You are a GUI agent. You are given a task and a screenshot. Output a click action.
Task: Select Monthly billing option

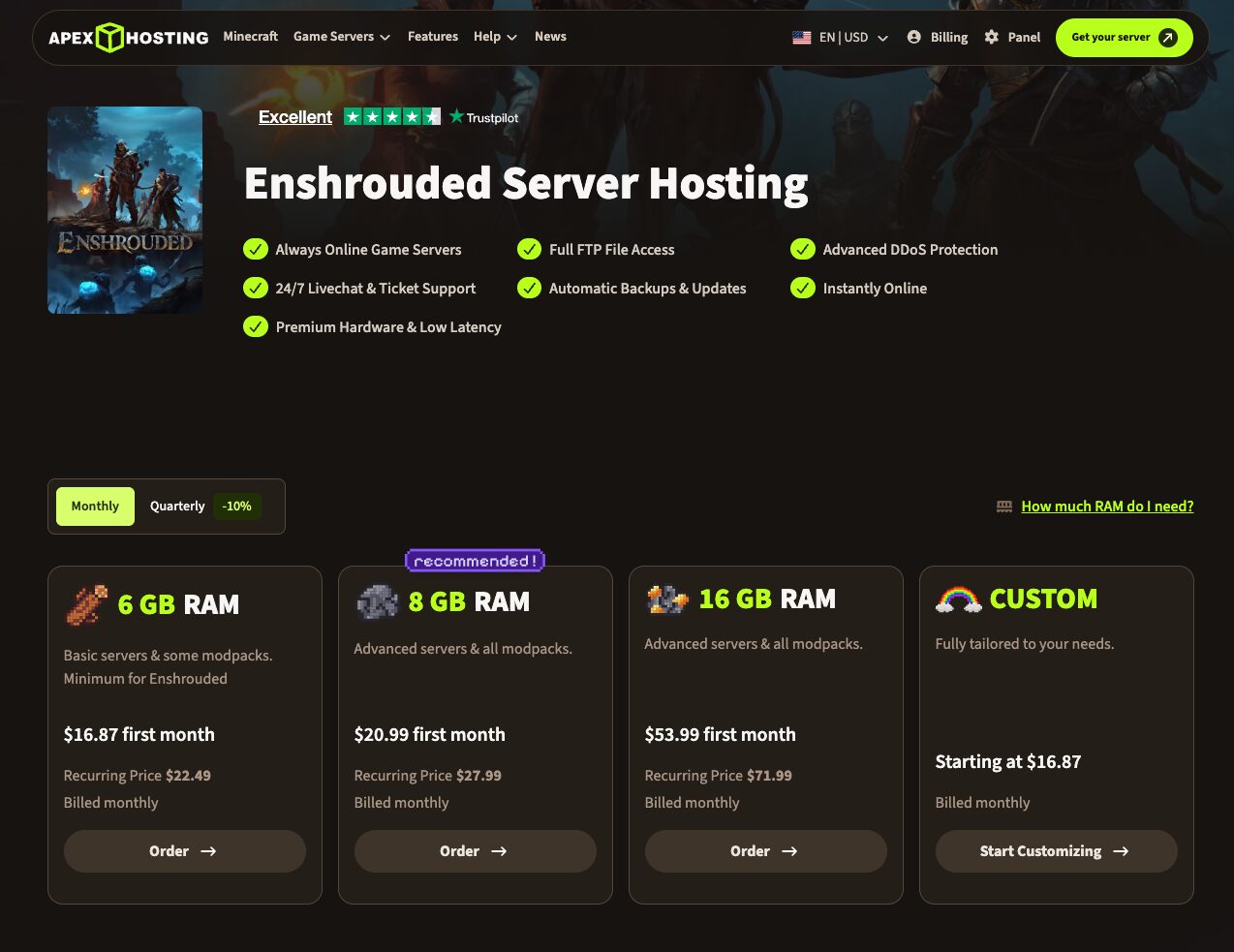[95, 507]
